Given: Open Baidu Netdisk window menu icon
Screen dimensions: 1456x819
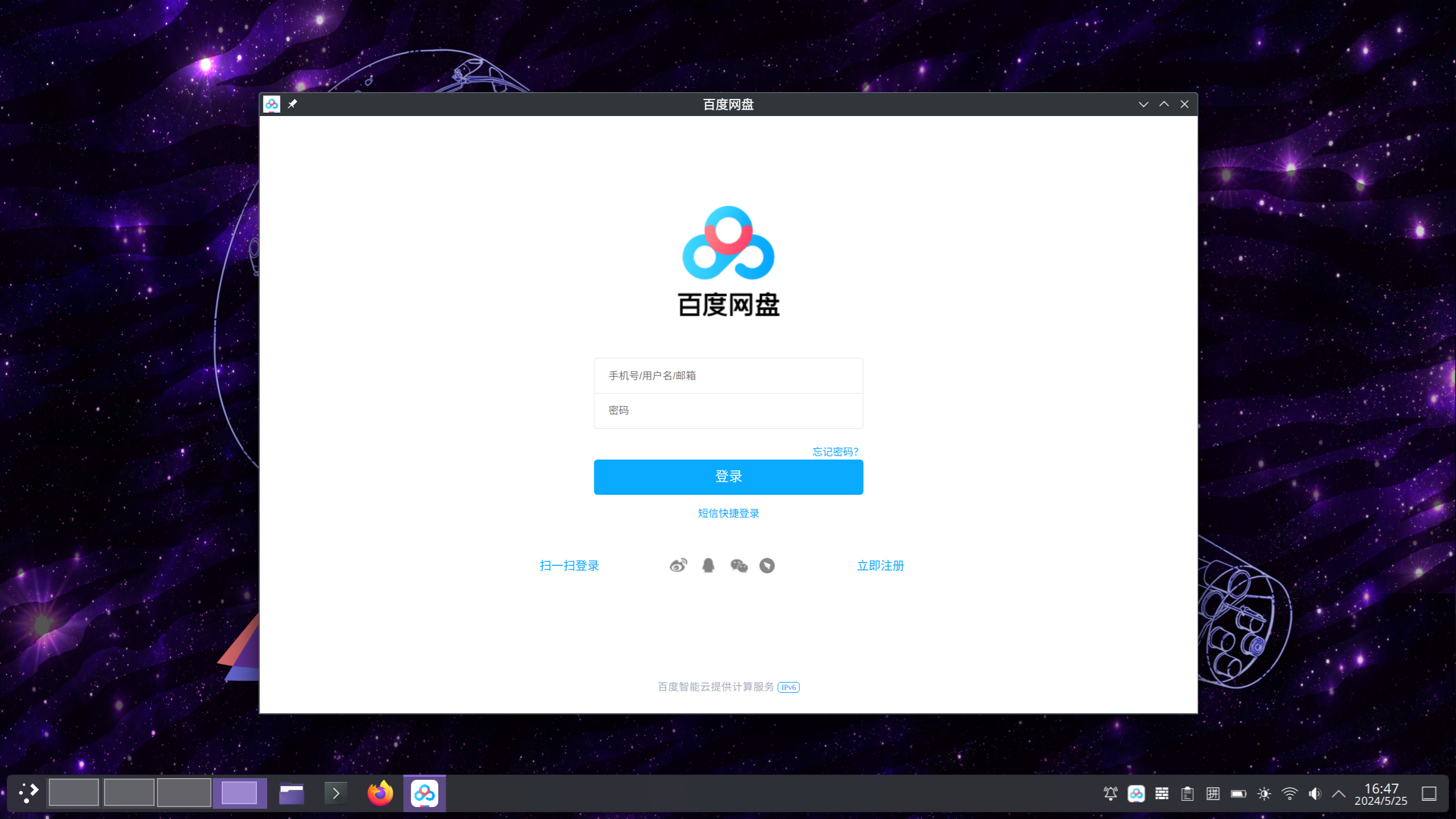Looking at the screenshot, I should (272, 104).
